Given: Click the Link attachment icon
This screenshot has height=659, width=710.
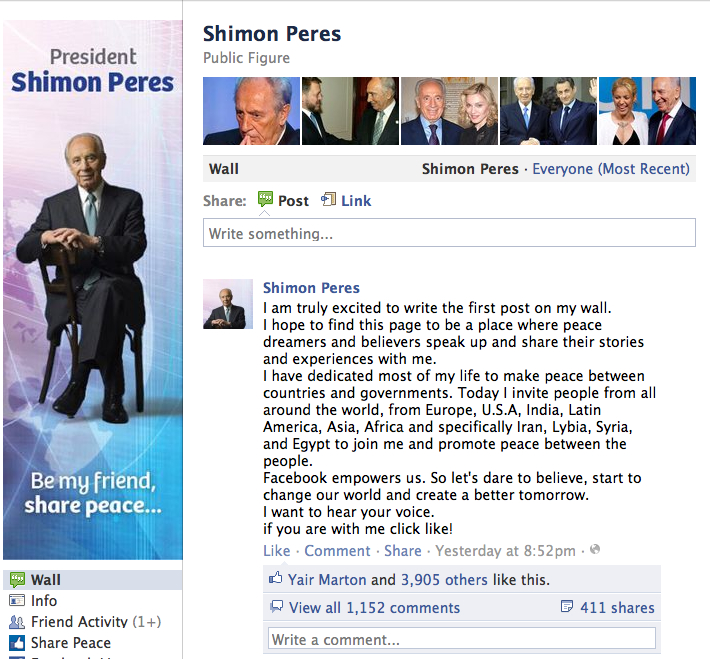Looking at the screenshot, I should point(328,199).
